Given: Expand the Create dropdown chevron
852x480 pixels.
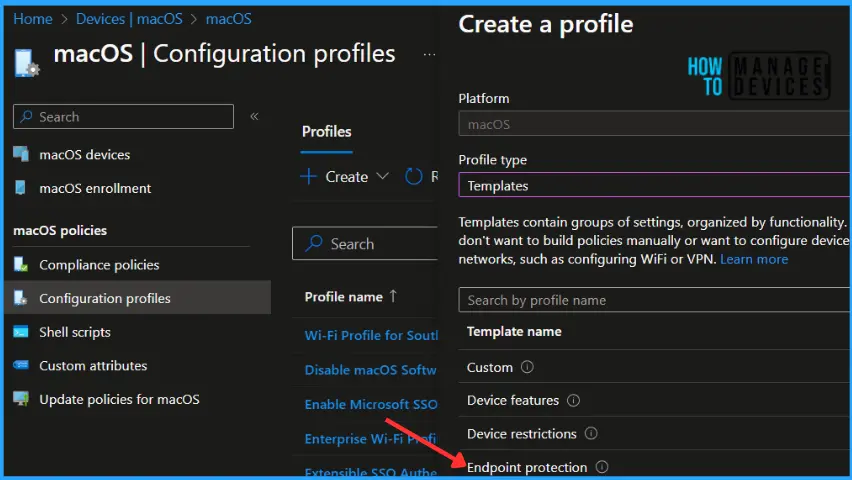Looking at the screenshot, I should [x=383, y=176].
